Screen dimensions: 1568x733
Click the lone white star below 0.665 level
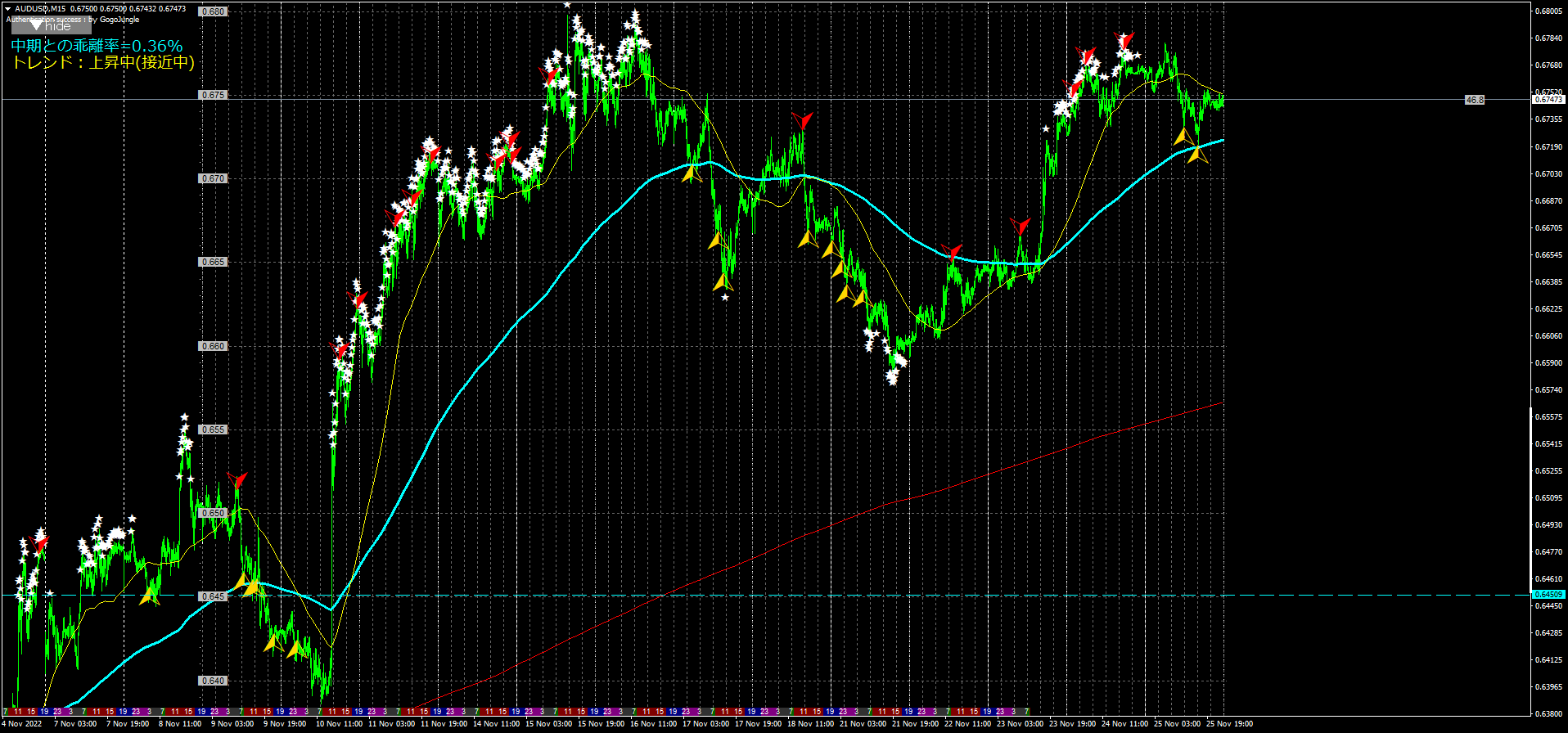[x=725, y=297]
